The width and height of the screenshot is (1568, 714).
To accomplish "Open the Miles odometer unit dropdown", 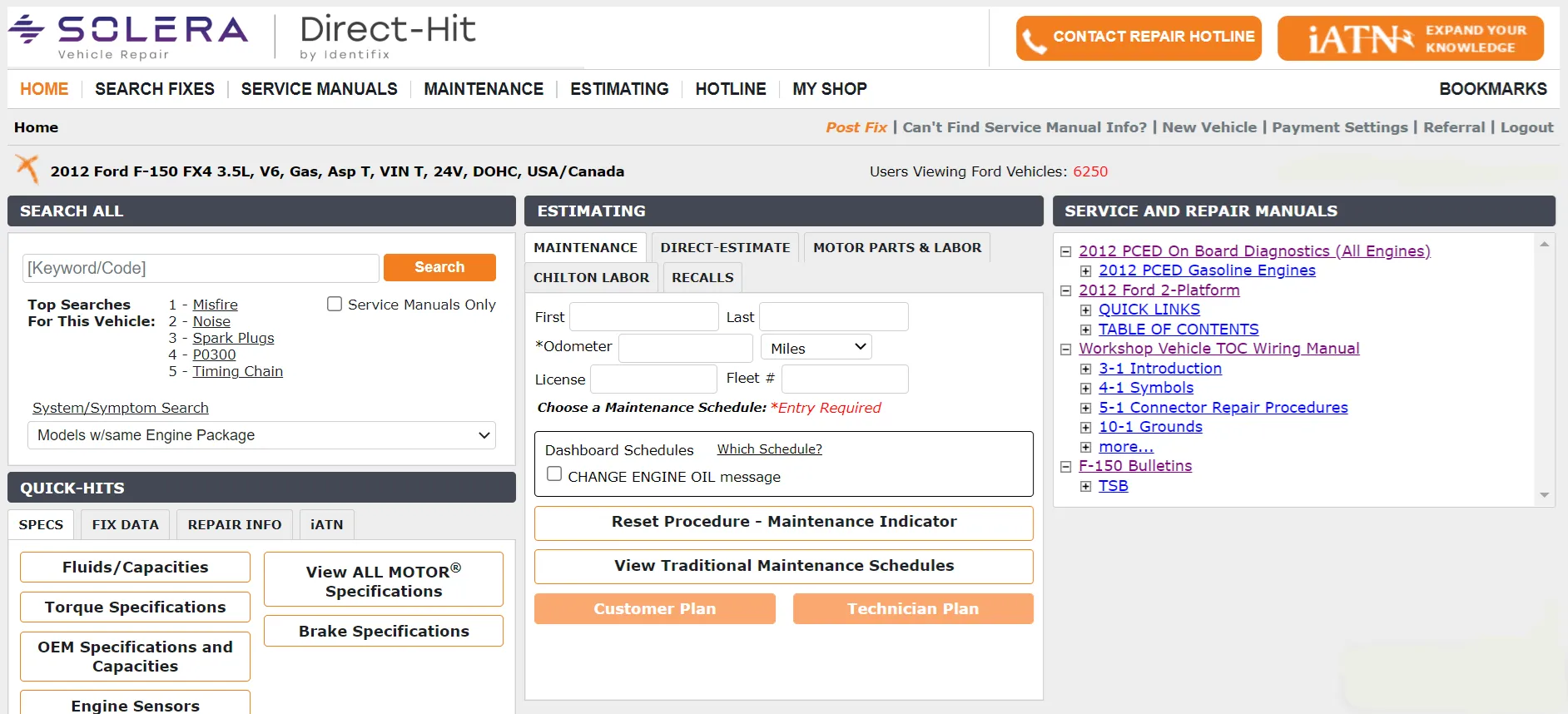I will (x=816, y=347).
